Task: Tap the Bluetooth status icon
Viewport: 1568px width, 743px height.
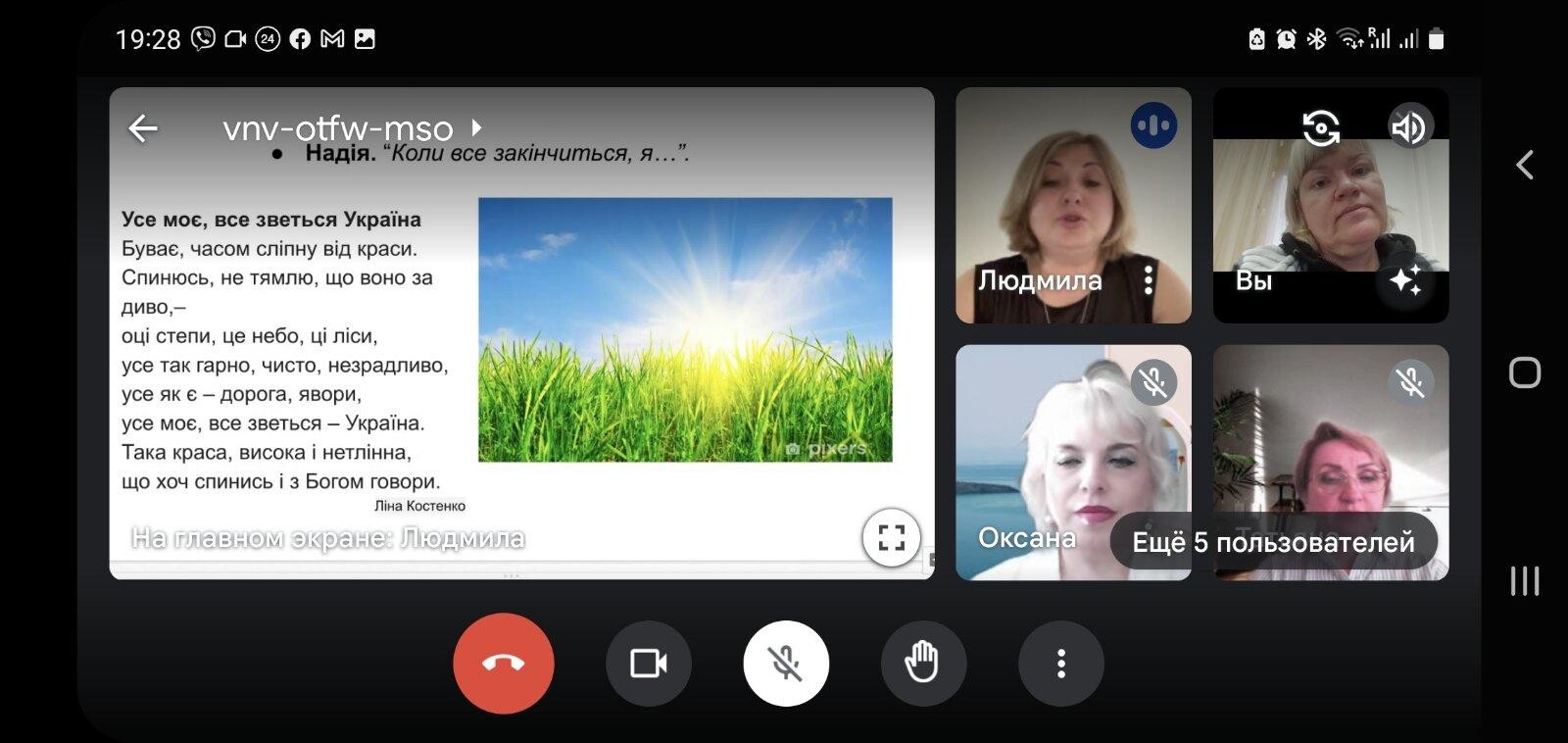Action: click(x=1317, y=39)
